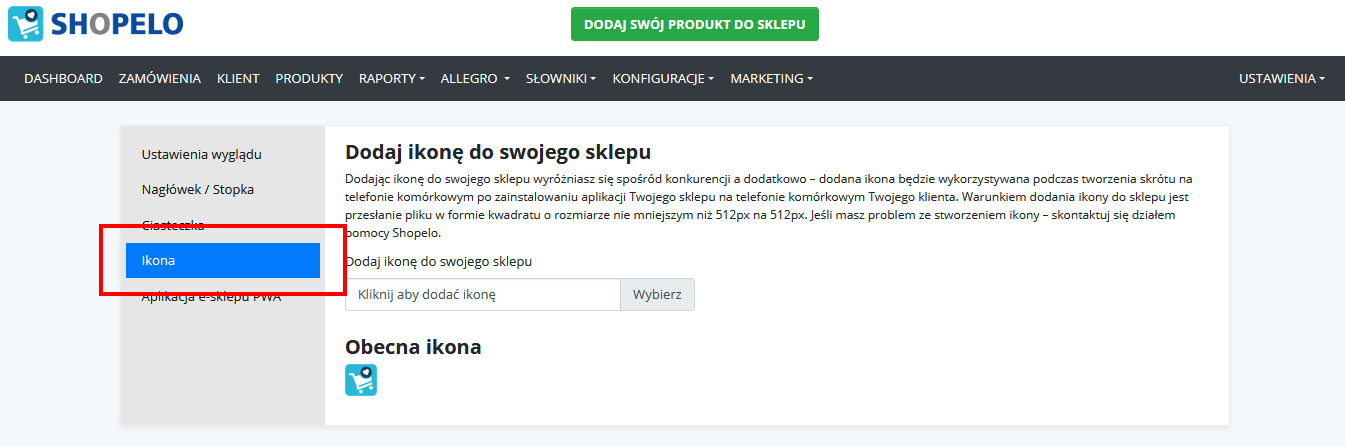Expand the Słowniki dropdown
Screen dimensions: 1345x446
coord(561,78)
